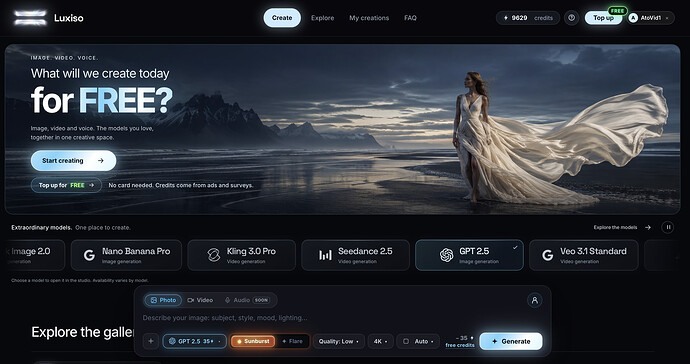690x364 pixels.
Task: Click the round help icon beside credits
Action: point(571,18)
